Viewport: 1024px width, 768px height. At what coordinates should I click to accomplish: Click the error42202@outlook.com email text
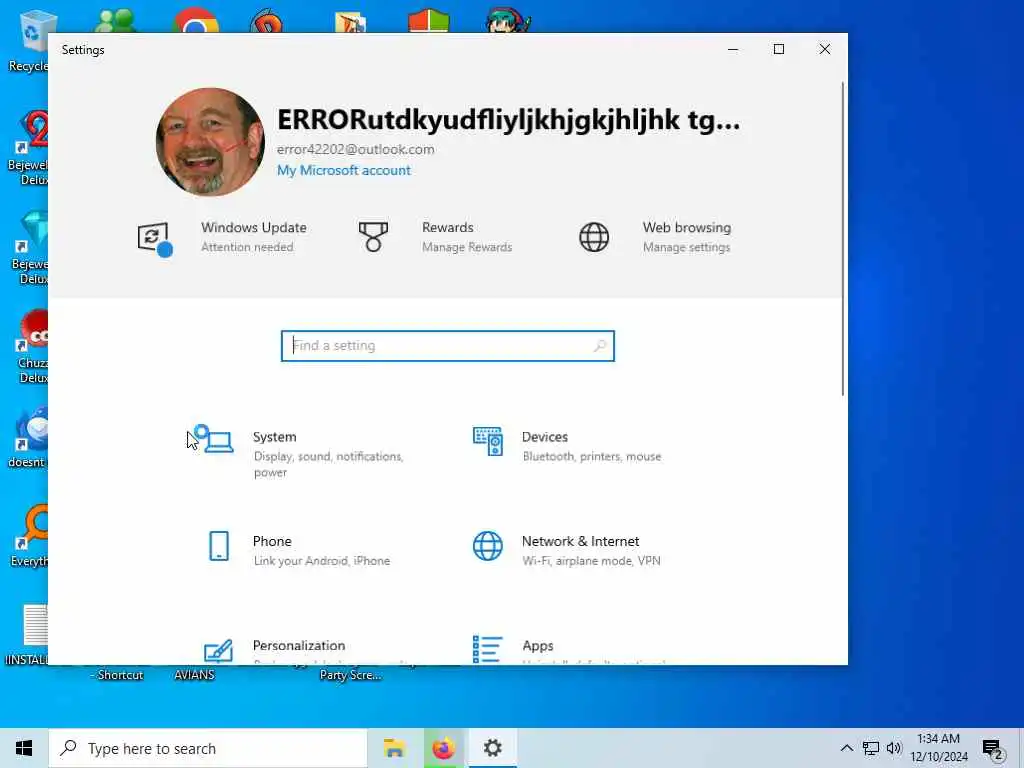(355, 150)
